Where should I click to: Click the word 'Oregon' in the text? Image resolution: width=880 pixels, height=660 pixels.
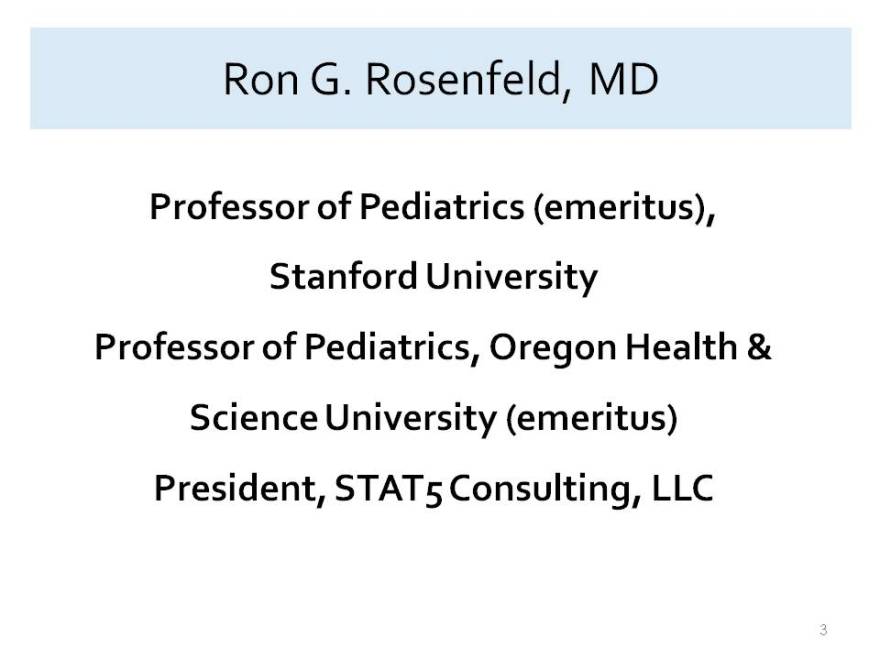coord(552,348)
